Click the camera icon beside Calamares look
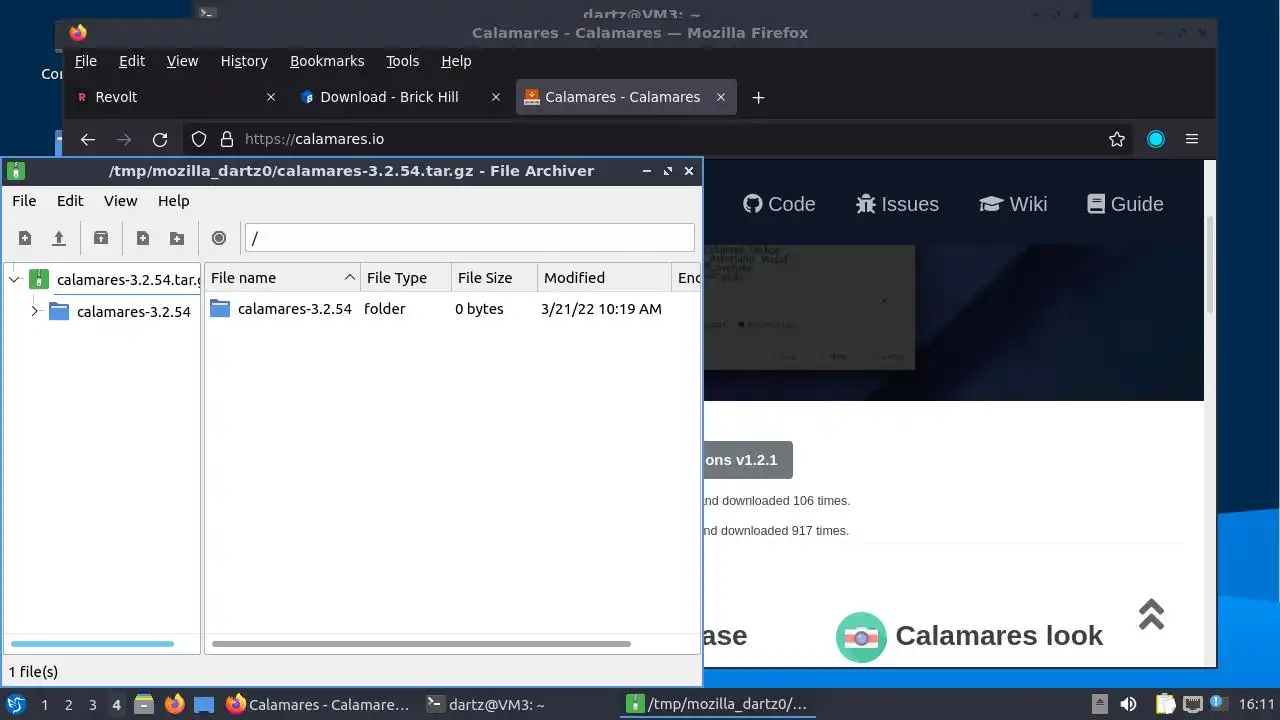 (861, 637)
